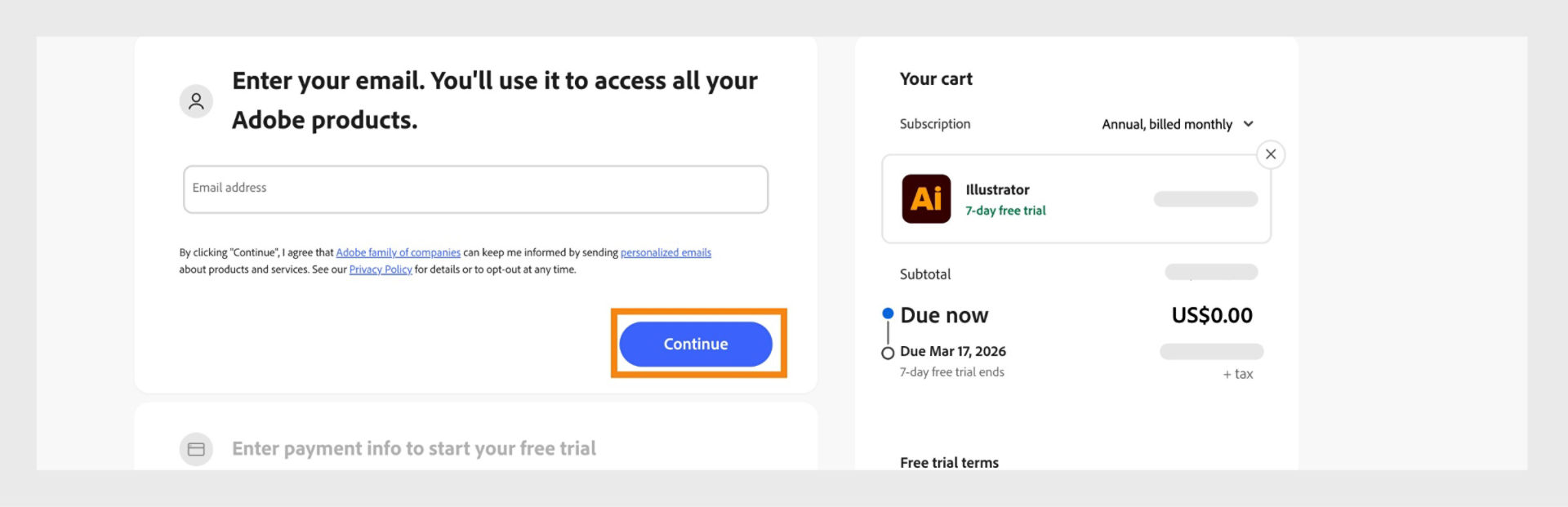The image size is (1568, 507).
Task: Select the Your cart heading
Action: pos(935,78)
